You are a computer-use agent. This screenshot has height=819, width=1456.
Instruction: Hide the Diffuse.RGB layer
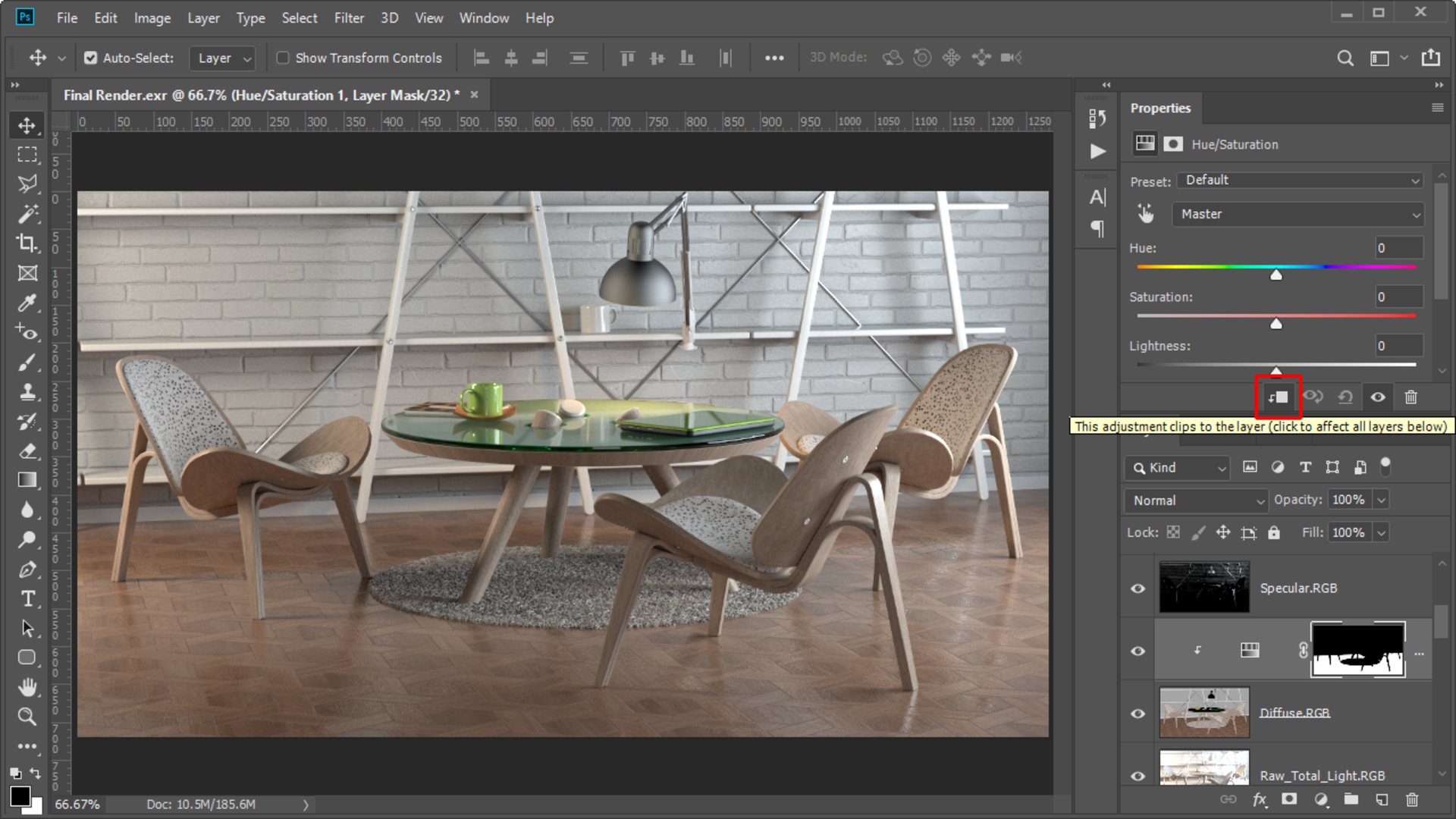1137,714
